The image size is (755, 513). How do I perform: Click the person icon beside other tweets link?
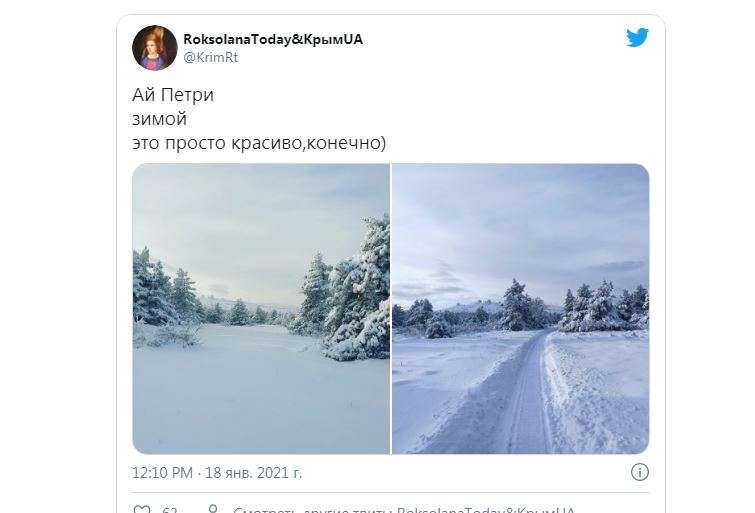pyautogui.click(x=213, y=509)
